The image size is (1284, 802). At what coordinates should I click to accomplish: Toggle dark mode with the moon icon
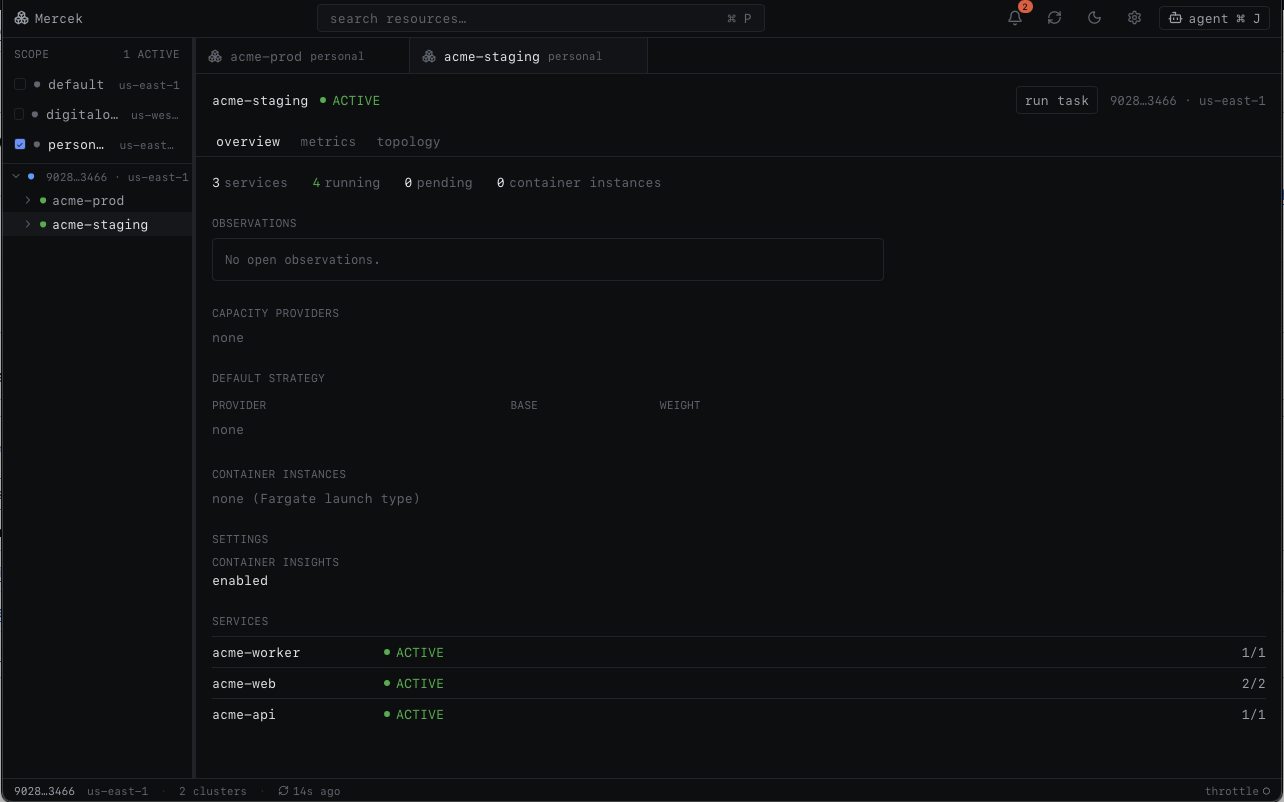pyautogui.click(x=1094, y=18)
